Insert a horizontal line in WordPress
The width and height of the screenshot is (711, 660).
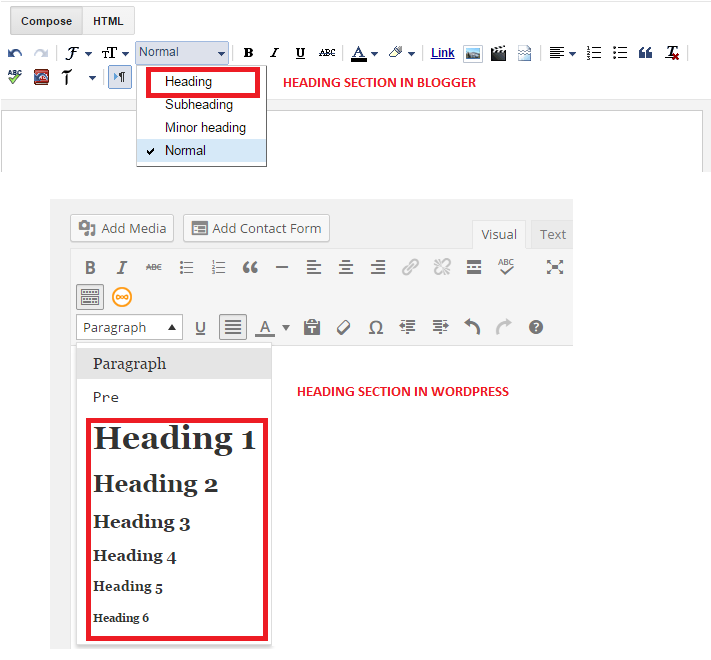click(x=282, y=267)
